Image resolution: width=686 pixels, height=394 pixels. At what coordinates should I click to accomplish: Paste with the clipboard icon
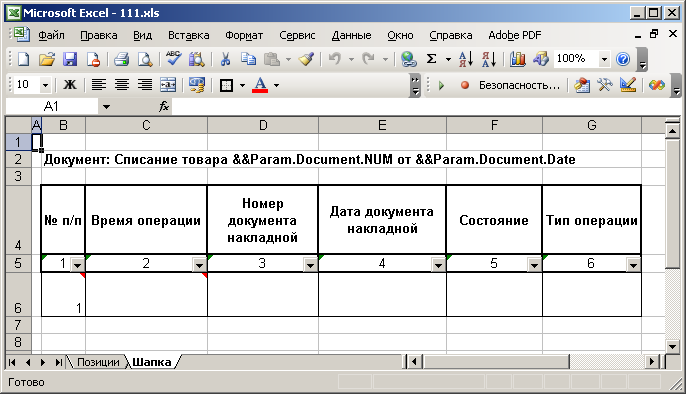(x=272, y=59)
